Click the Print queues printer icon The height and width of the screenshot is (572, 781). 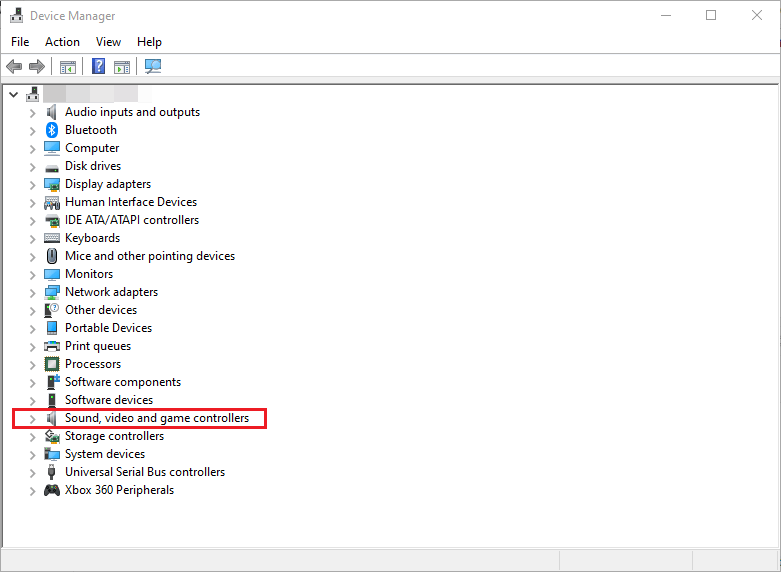point(52,346)
